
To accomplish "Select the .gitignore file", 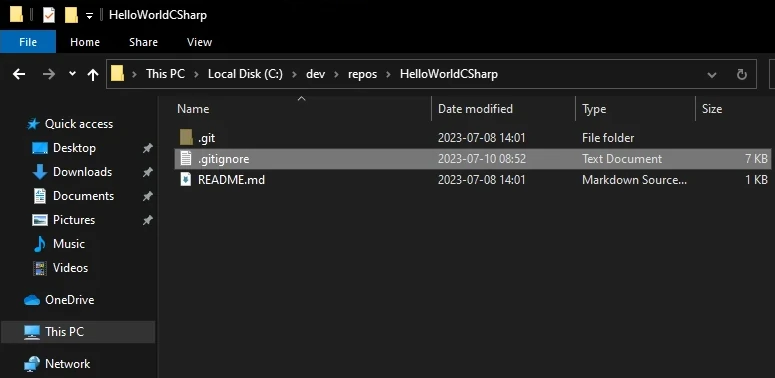I will coord(473,159).
